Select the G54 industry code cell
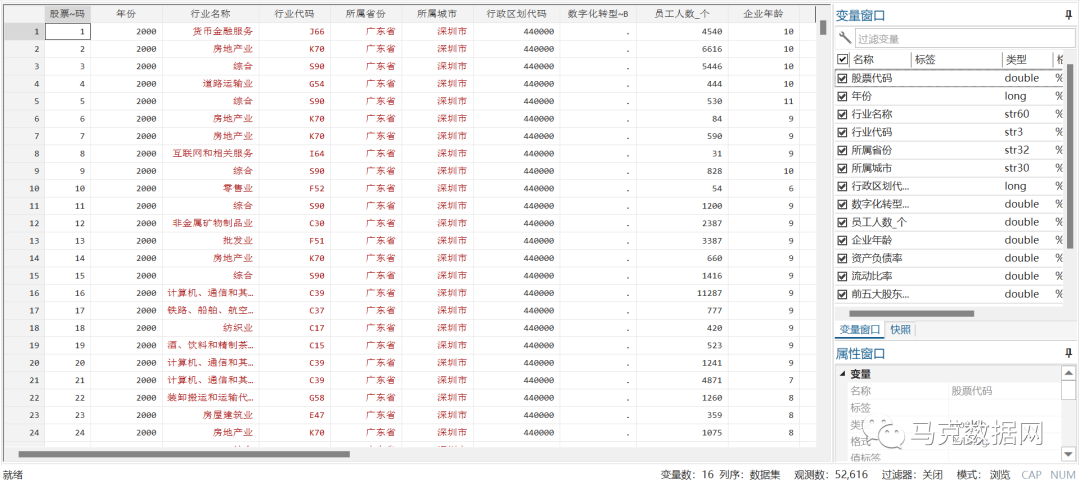 pyautogui.click(x=294, y=84)
